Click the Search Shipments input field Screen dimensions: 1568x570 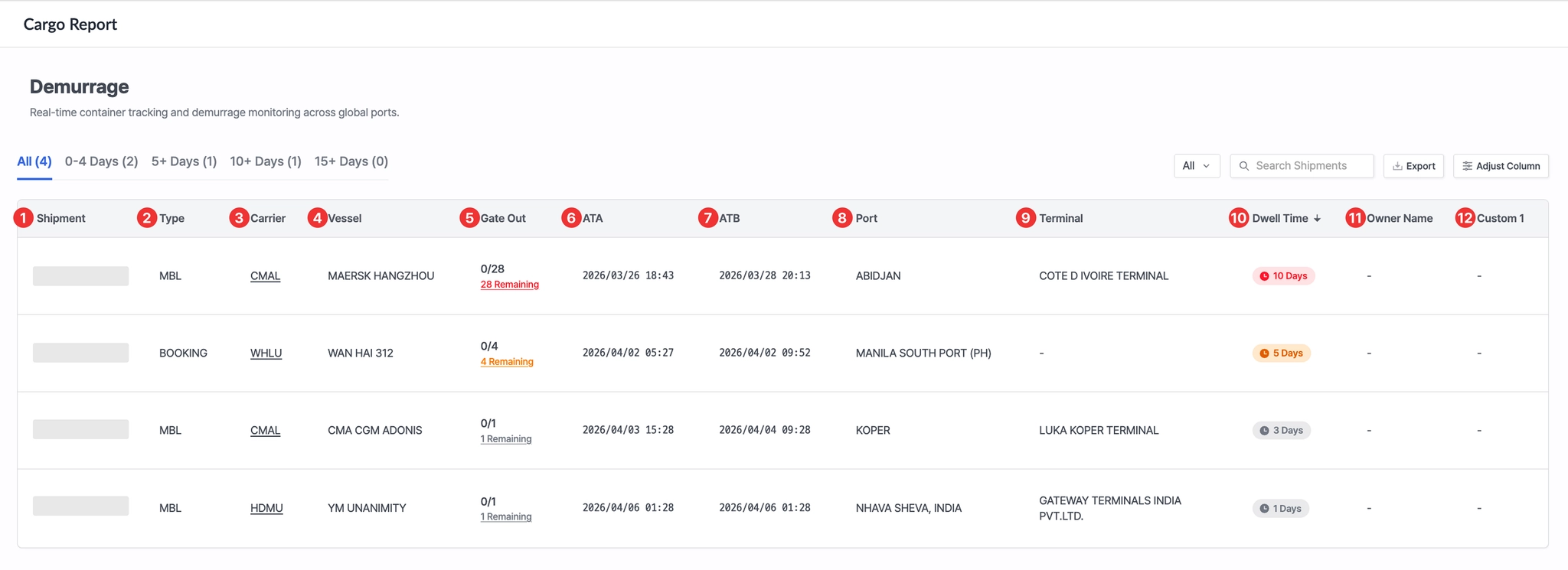point(1309,166)
